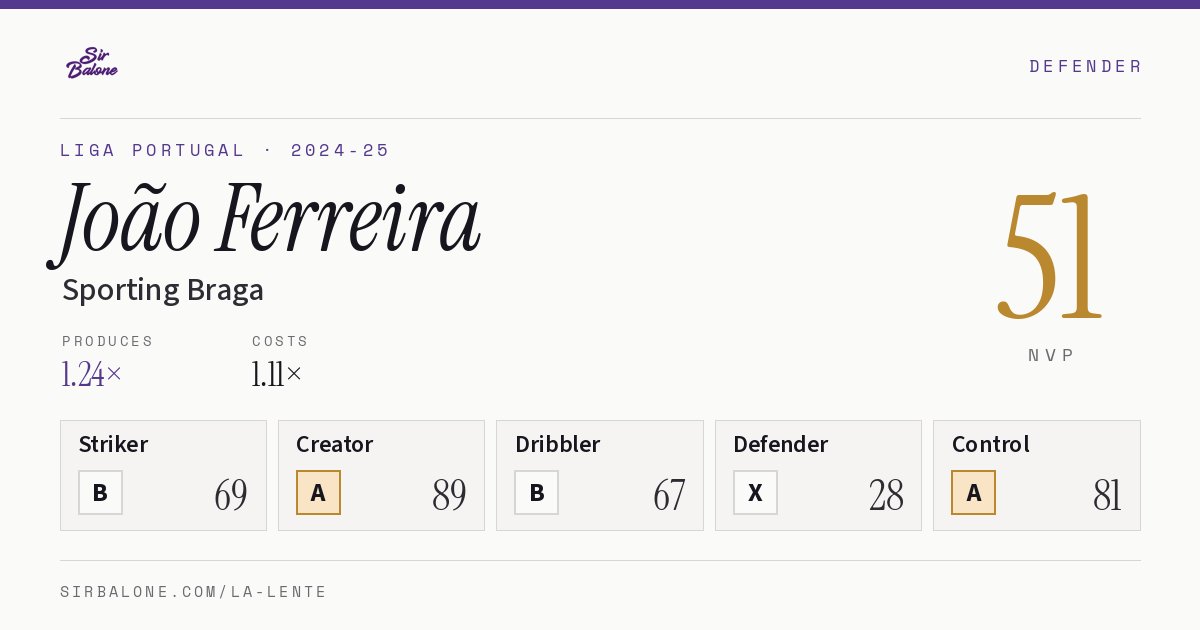The width and height of the screenshot is (1200, 630).
Task: Select the Defender grade X badge
Action: tap(755, 492)
